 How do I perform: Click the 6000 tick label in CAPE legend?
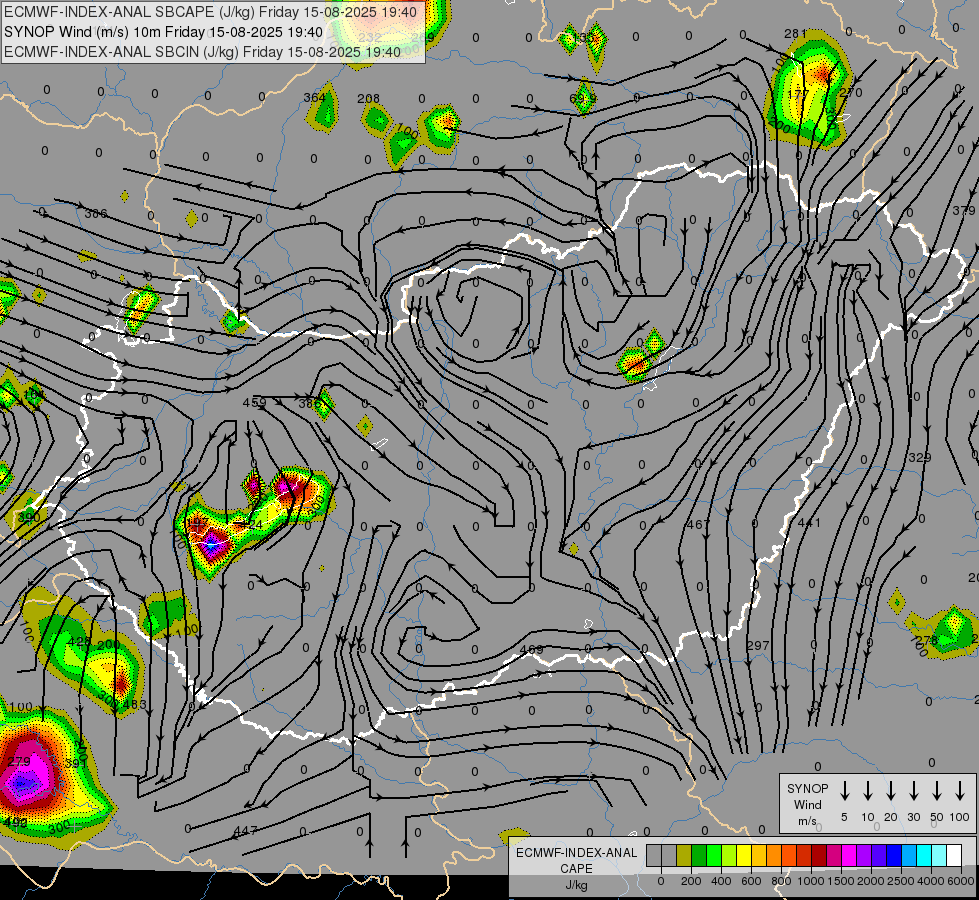point(961,881)
